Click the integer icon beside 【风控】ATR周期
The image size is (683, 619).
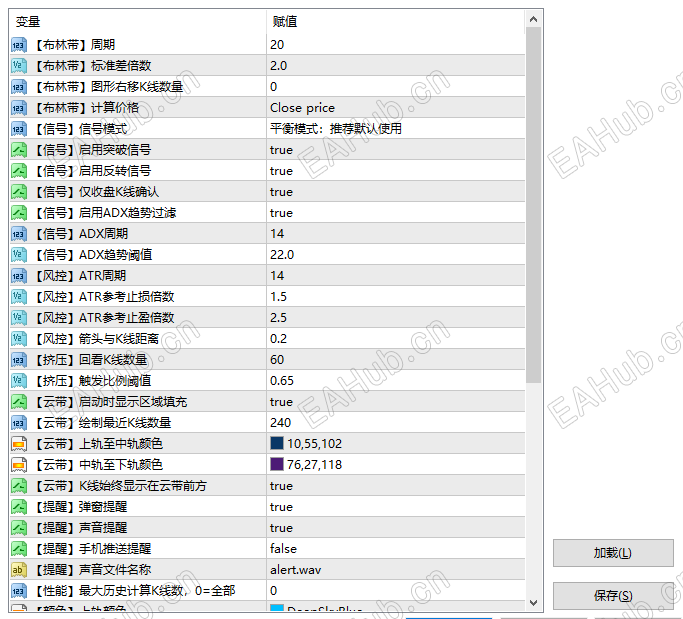[x=19, y=276]
